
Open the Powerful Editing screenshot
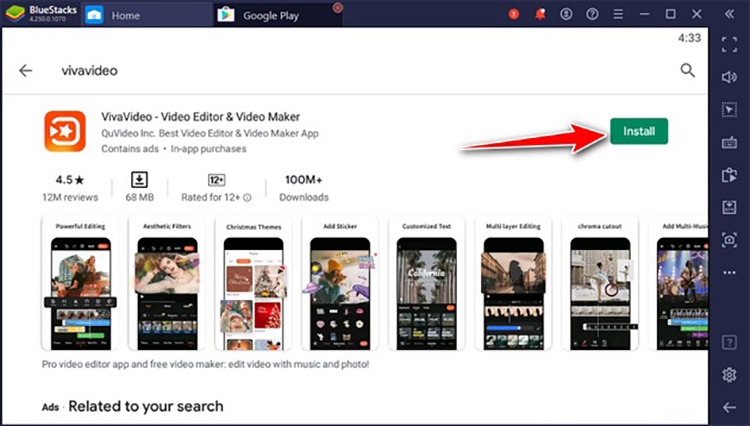80,283
